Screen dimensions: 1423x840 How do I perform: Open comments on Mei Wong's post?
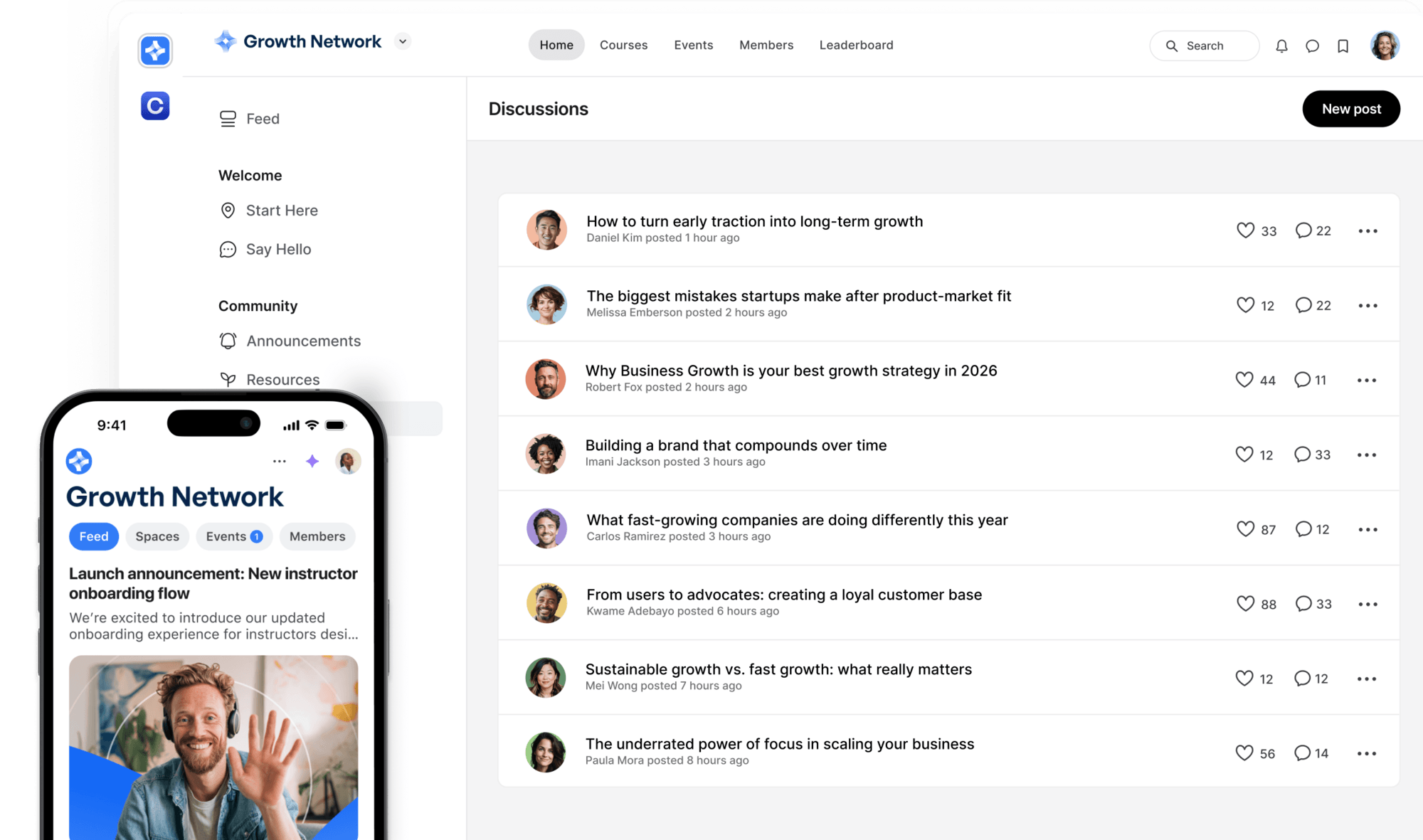click(x=1302, y=679)
